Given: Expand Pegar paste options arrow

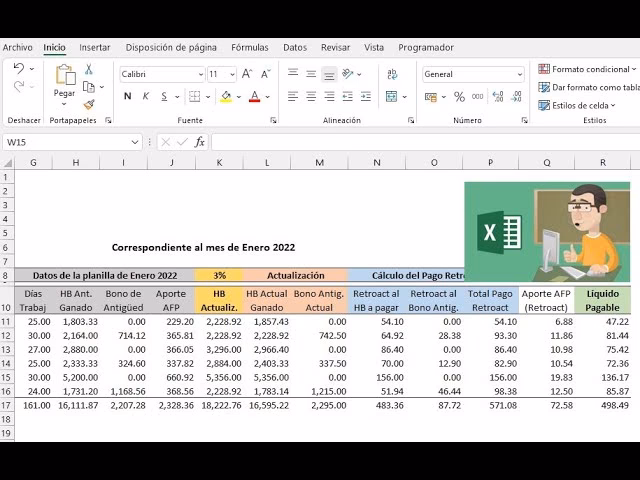Looking at the screenshot, I should point(64,104).
